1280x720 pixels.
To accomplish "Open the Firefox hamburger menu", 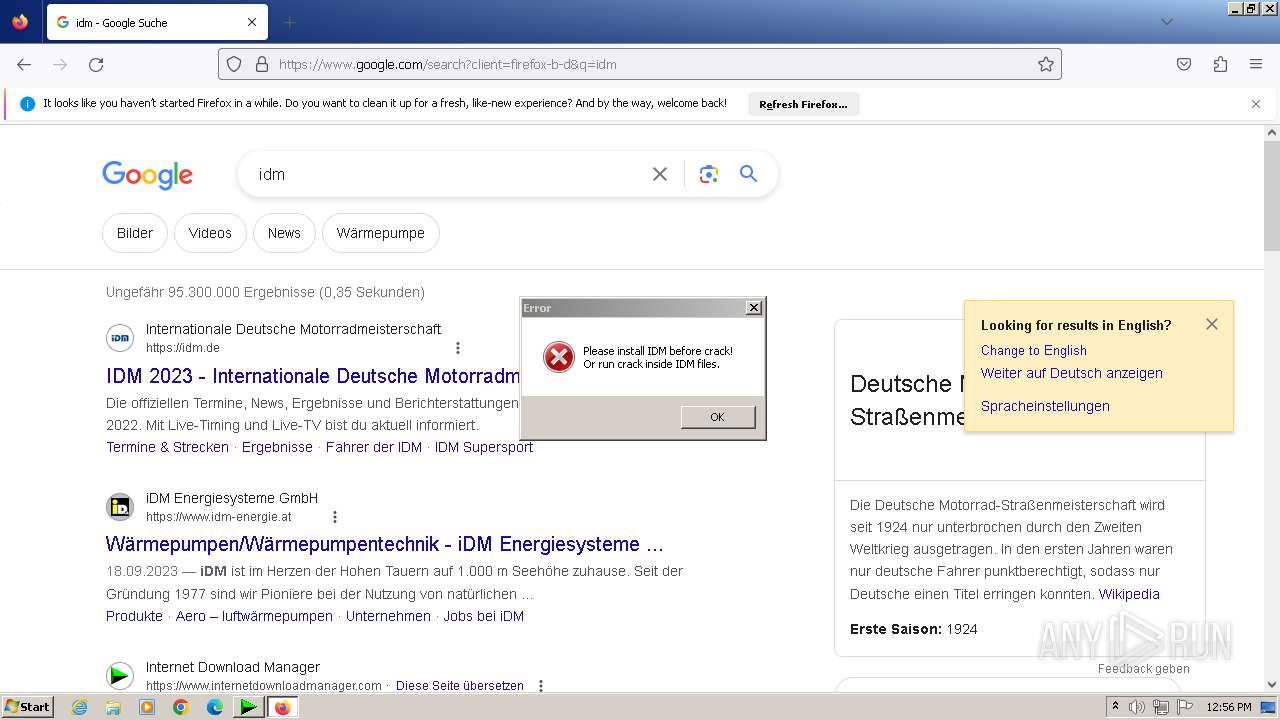I will (1256, 64).
